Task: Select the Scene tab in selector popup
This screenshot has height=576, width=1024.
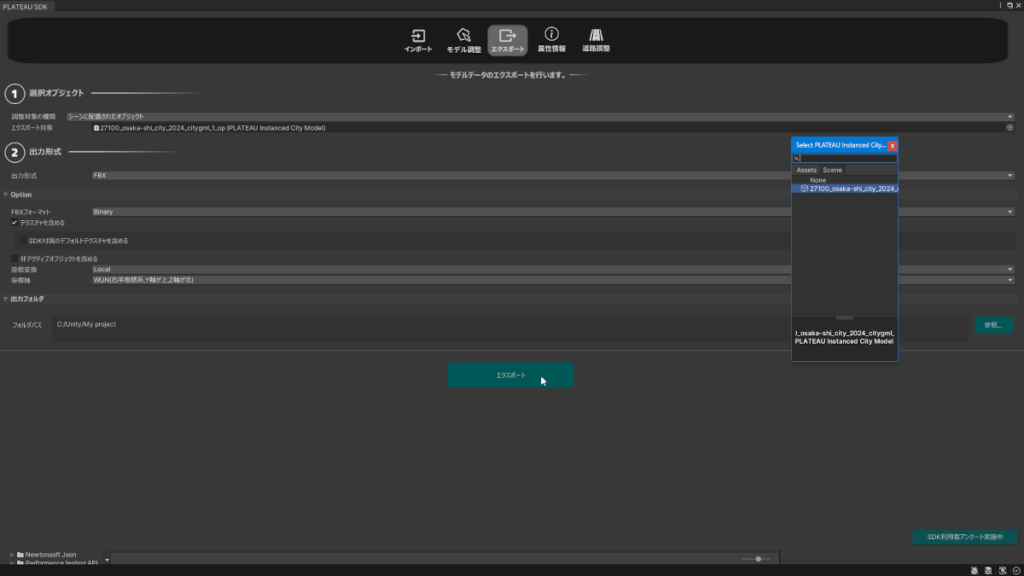Action: click(832, 170)
